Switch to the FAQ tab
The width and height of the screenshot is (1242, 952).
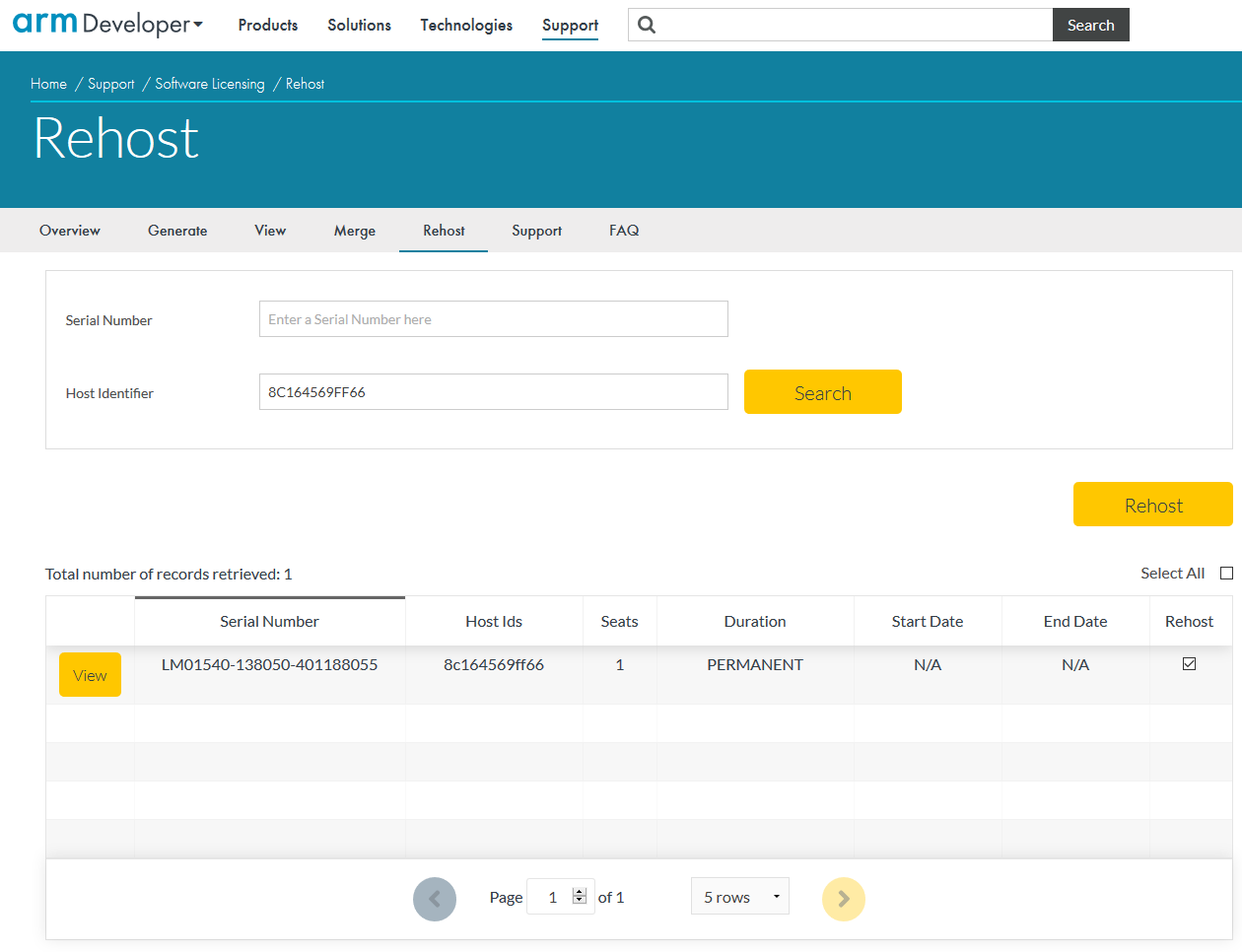click(623, 230)
